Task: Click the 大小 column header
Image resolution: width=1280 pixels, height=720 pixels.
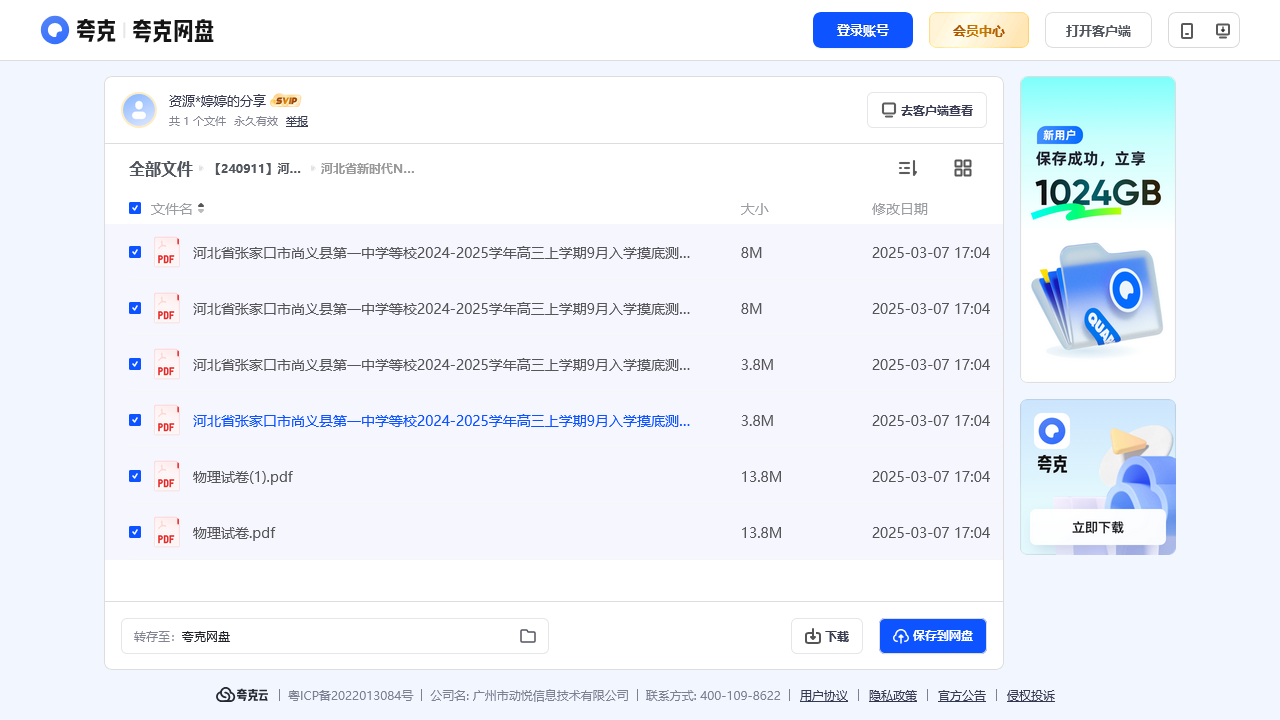Action: pyautogui.click(x=754, y=209)
